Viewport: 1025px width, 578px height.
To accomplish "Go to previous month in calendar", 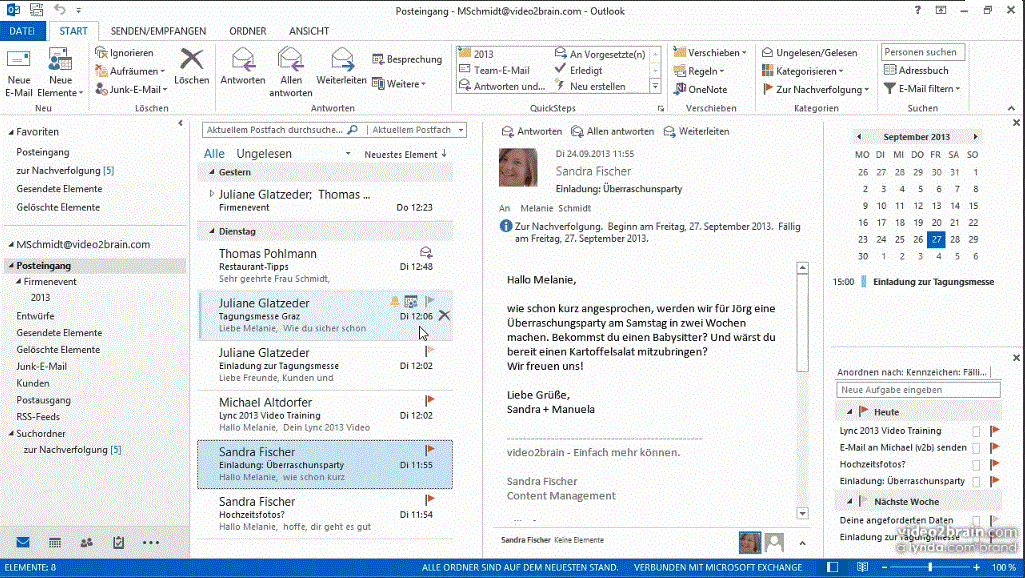I will 859,137.
